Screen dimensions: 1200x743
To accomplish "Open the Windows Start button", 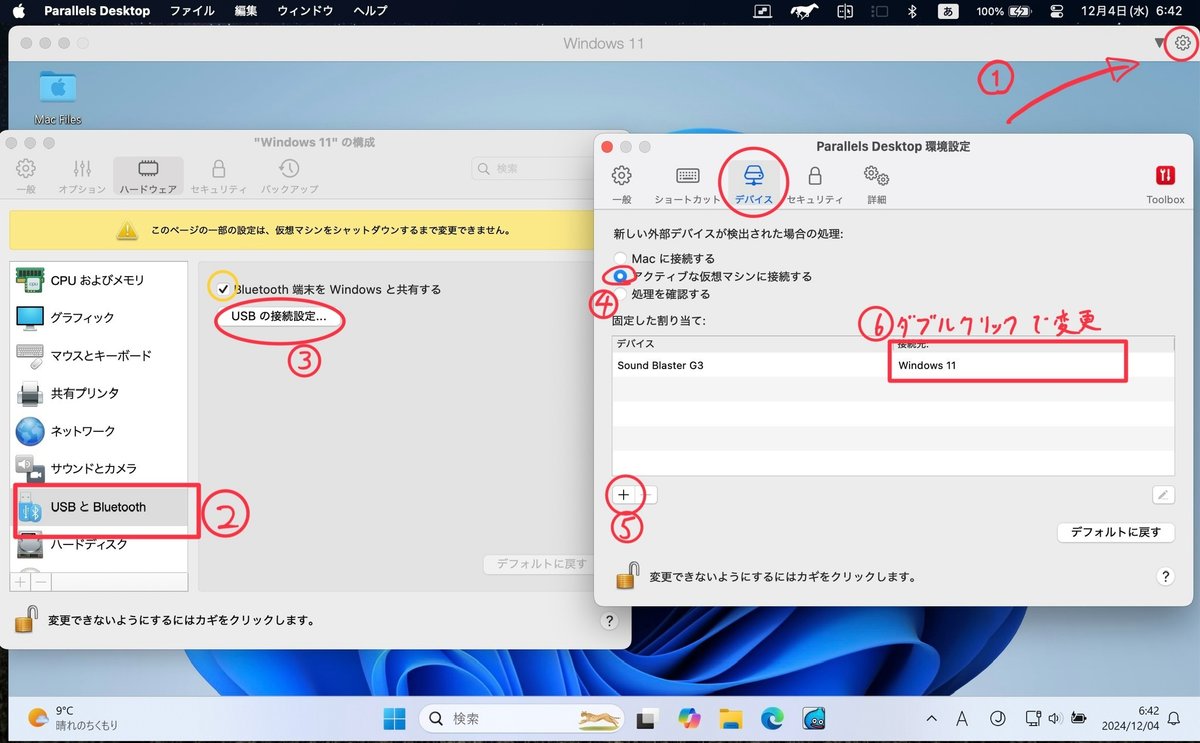I will point(394,717).
